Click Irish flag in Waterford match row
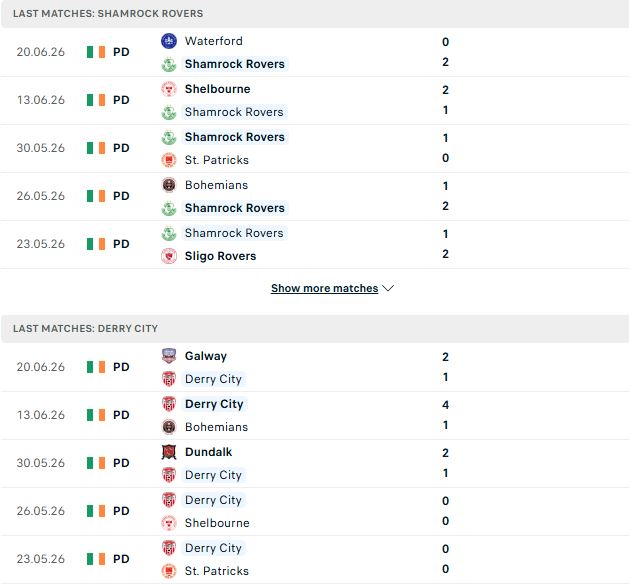Image resolution: width=629 pixels, height=584 pixels. [x=96, y=52]
